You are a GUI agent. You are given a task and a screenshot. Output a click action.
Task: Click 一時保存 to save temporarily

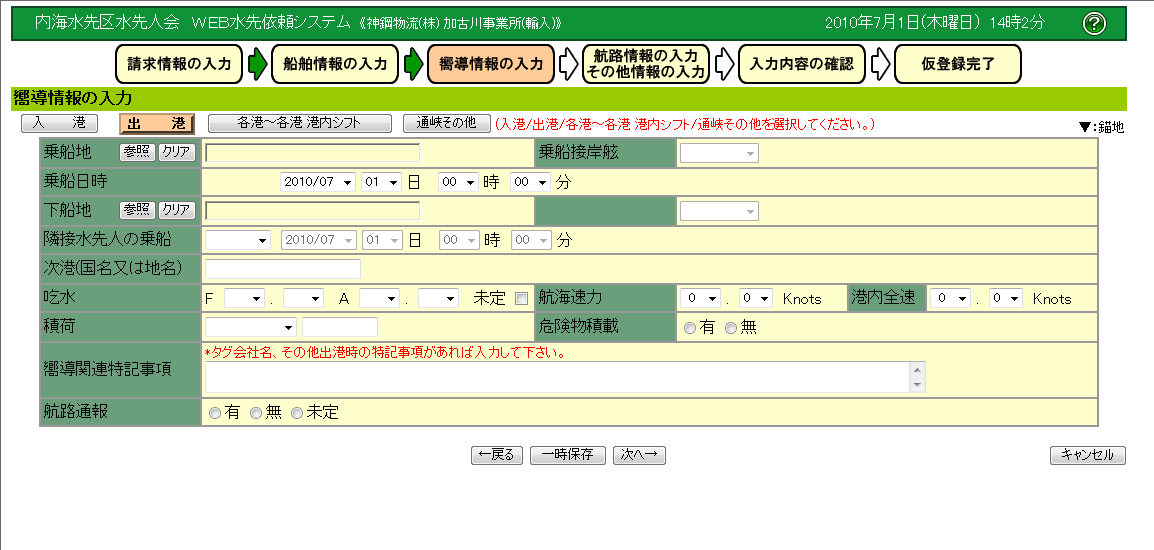[x=568, y=455]
